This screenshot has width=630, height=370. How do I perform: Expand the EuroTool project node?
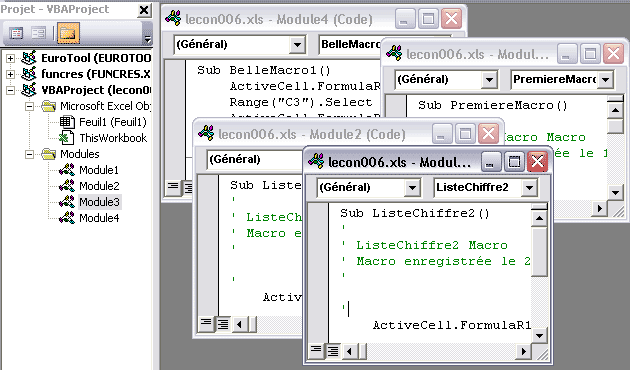(10, 58)
